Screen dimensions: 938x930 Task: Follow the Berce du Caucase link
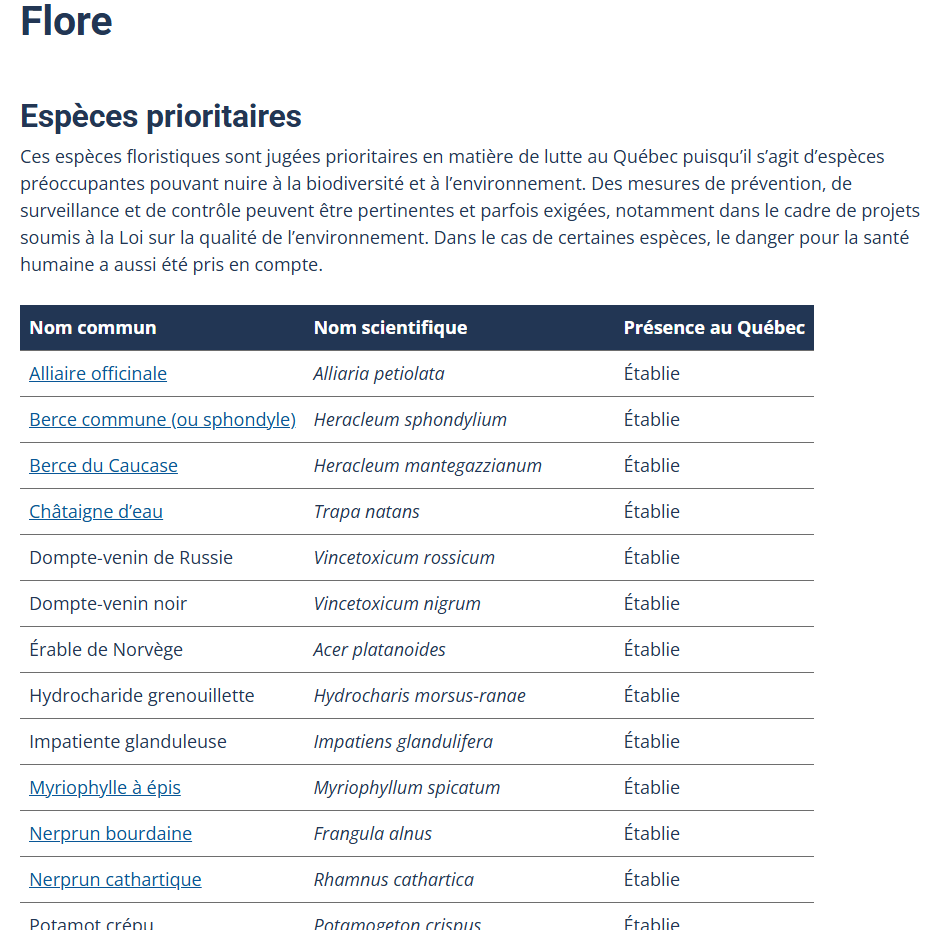[x=103, y=466]
